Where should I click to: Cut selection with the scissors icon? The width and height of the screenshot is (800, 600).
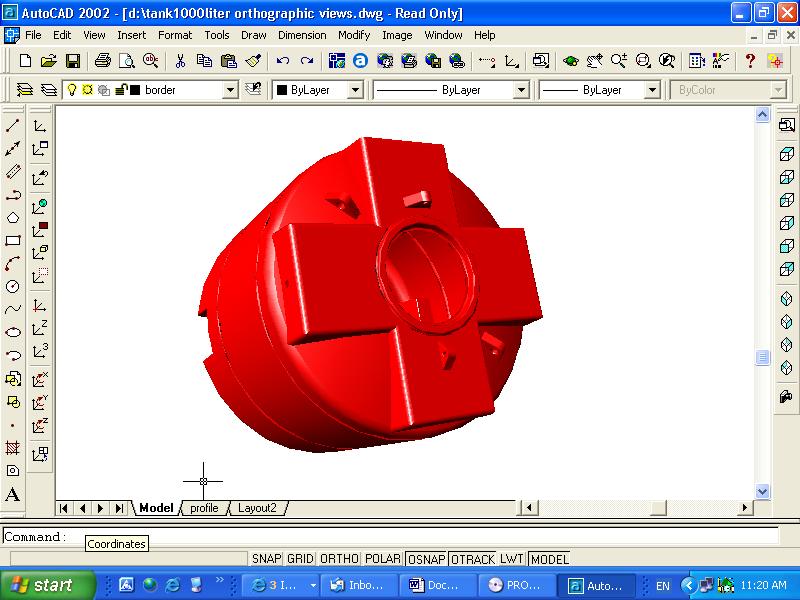[x=180, y=61]
